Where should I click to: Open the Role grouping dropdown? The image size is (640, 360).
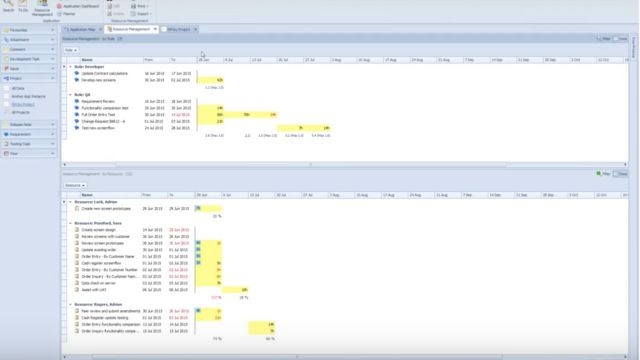coord(71,50)
